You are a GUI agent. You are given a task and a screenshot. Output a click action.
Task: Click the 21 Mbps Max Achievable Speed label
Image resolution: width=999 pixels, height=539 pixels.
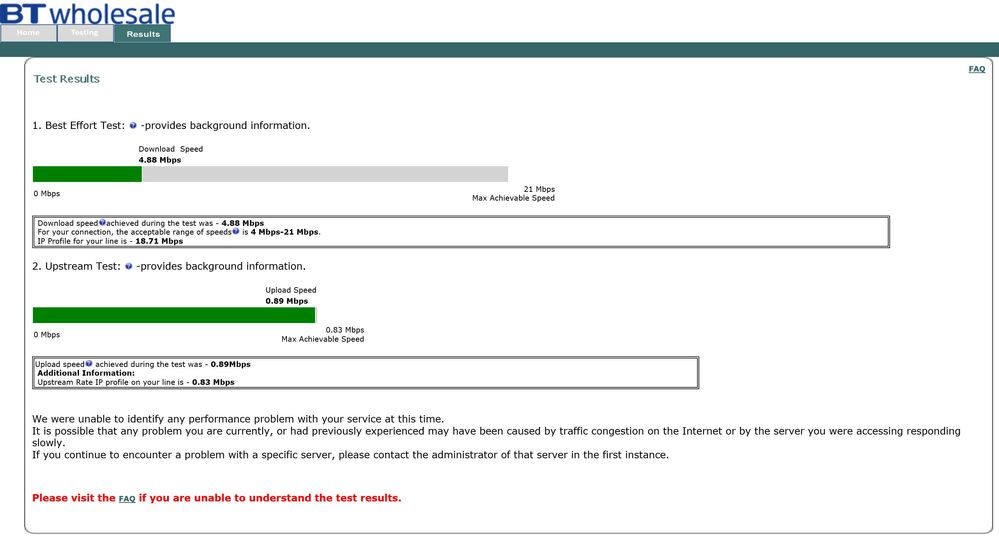click(514, 194)
